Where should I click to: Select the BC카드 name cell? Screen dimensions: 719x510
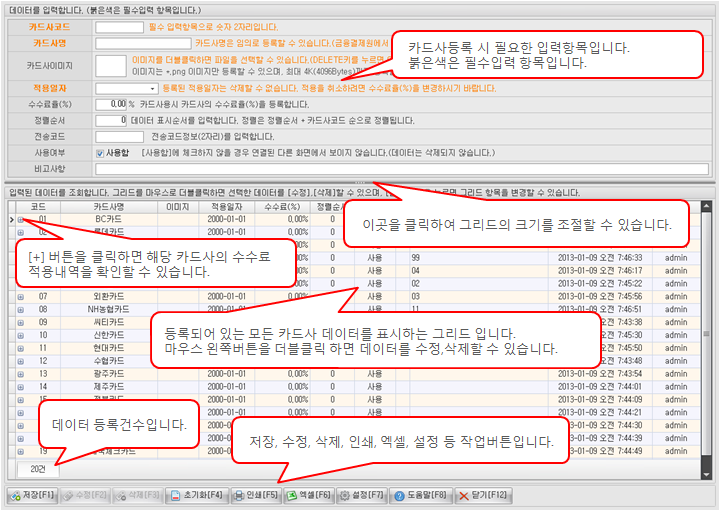coord(109,219)
